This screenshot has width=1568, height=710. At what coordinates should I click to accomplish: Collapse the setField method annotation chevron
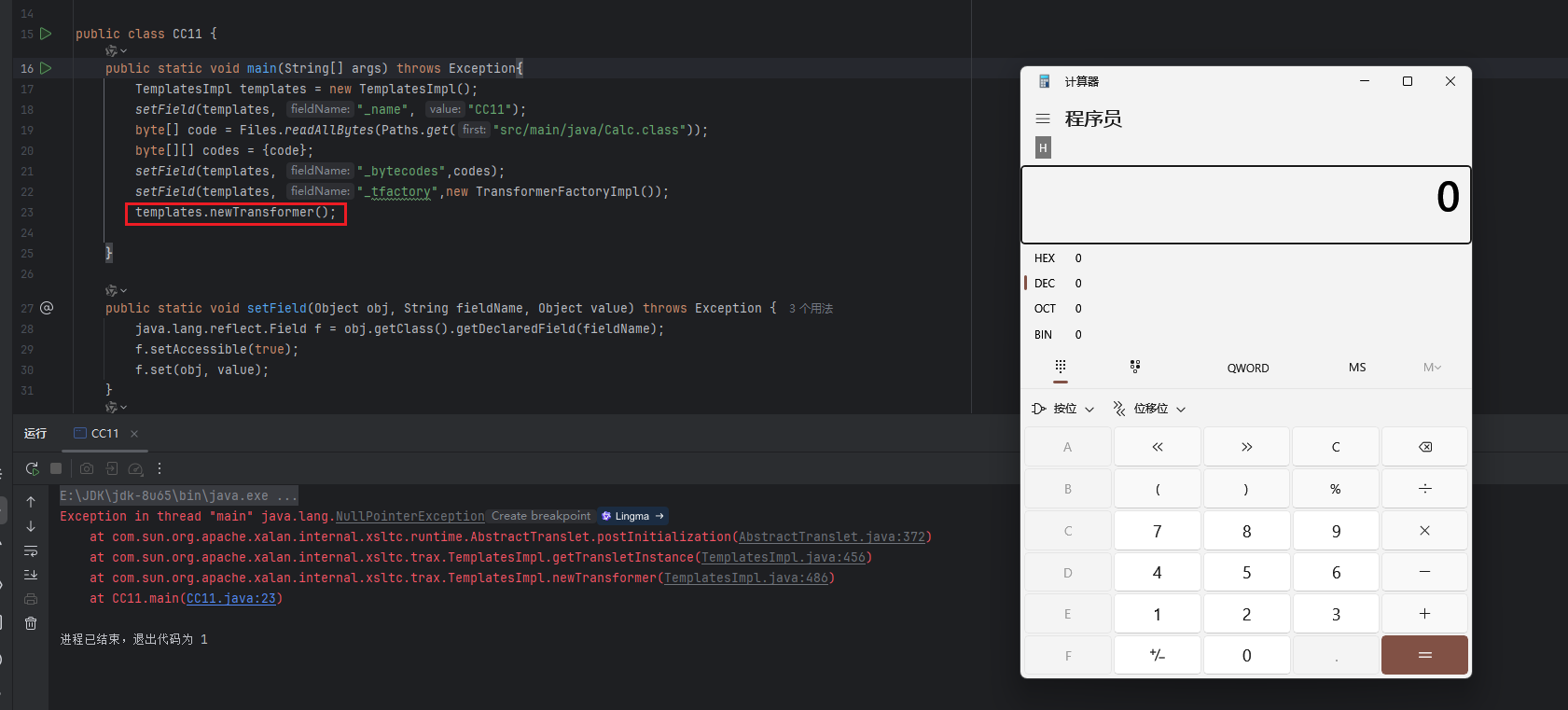coord(117,290)
